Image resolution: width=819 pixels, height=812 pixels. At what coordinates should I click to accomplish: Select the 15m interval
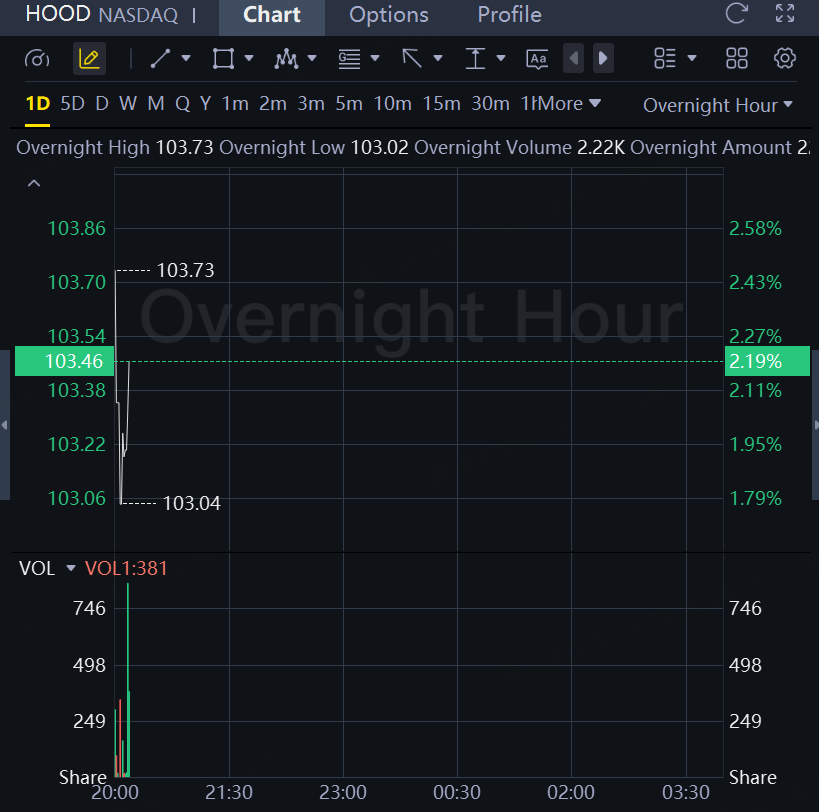coord(441,104)
